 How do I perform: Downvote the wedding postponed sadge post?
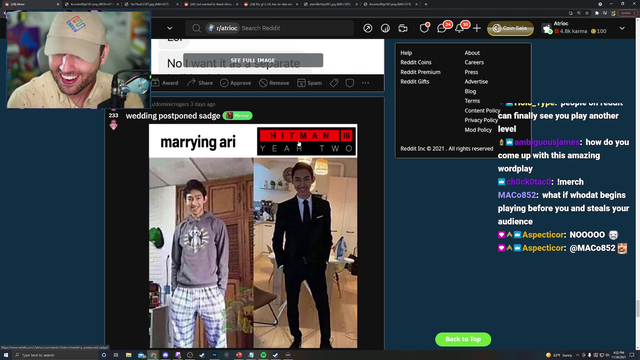(113, 125)
